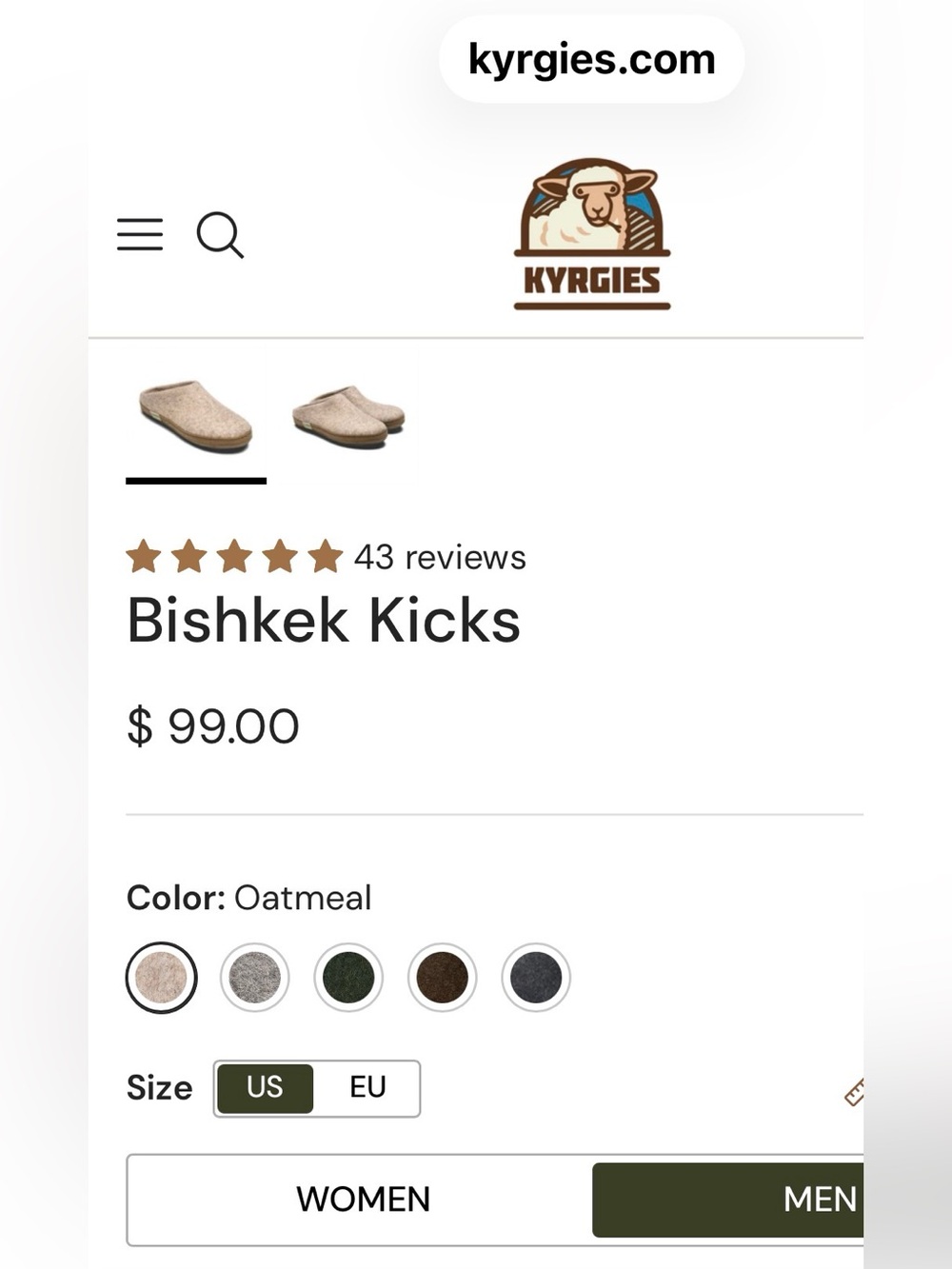Open size guide ruler icon
This screenshot has height=1269, width=952.
pos(854,1092)
